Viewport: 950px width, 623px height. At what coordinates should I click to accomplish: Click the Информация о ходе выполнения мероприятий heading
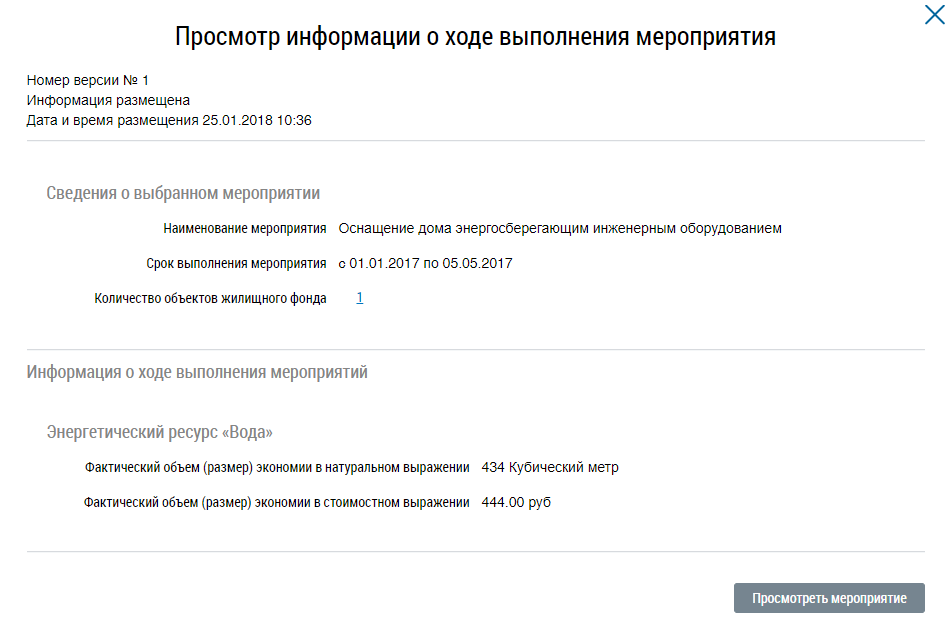pyautogui.click(x=197, y=372)
